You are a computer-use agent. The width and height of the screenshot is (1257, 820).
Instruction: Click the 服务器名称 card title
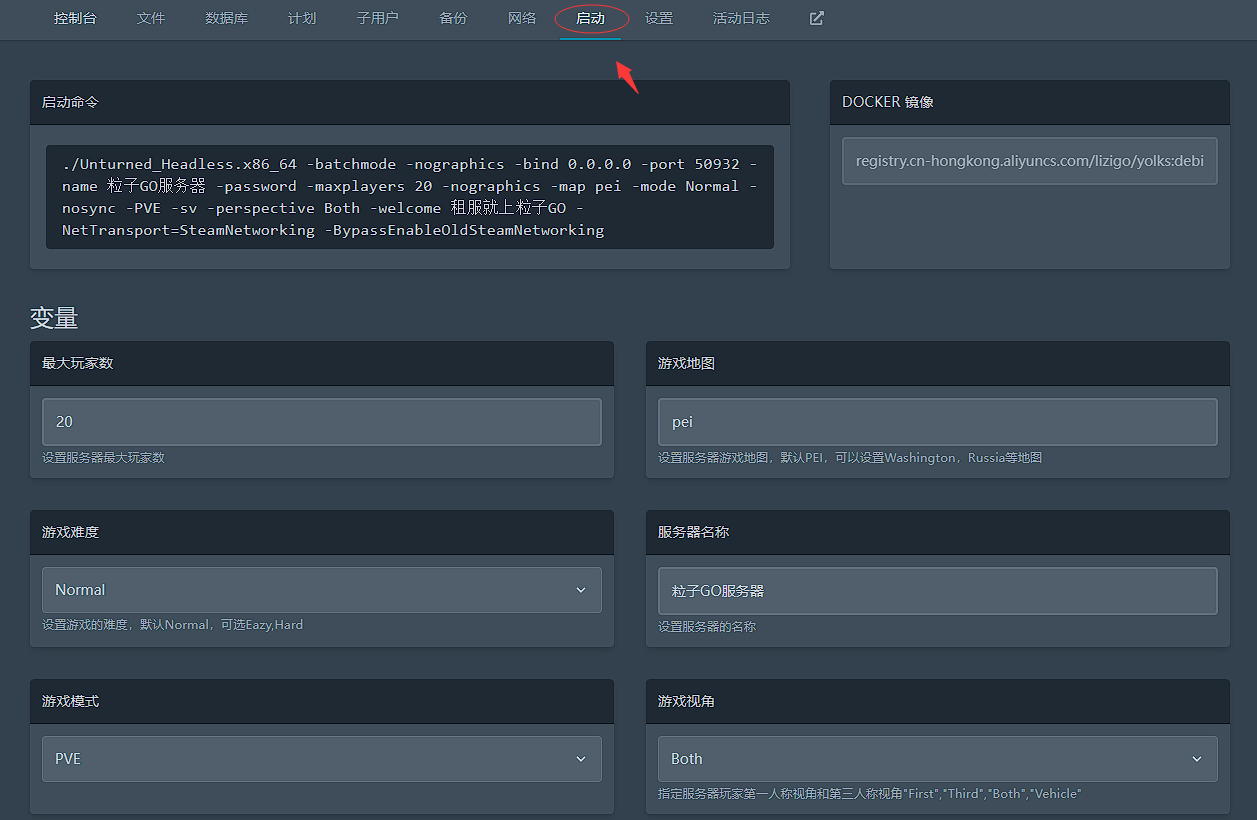(x=693, y=532)
